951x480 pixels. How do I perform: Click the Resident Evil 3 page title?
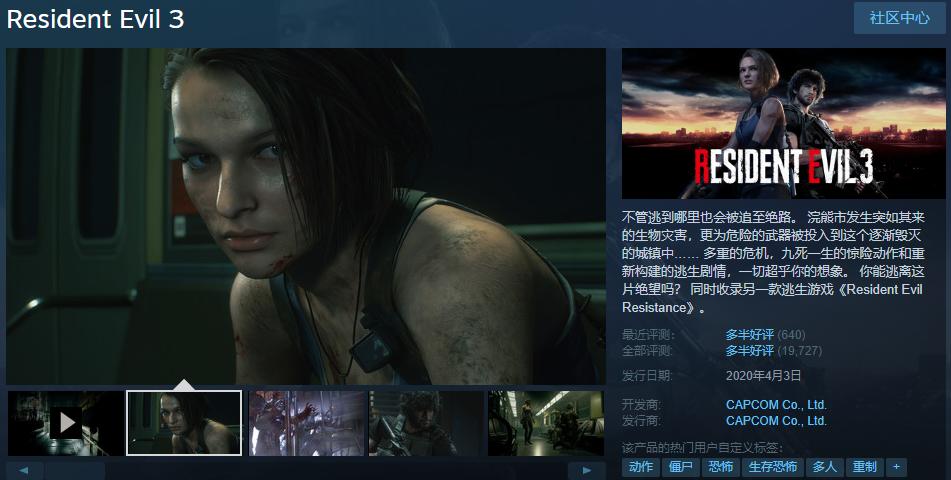click(x=95, y=19)
